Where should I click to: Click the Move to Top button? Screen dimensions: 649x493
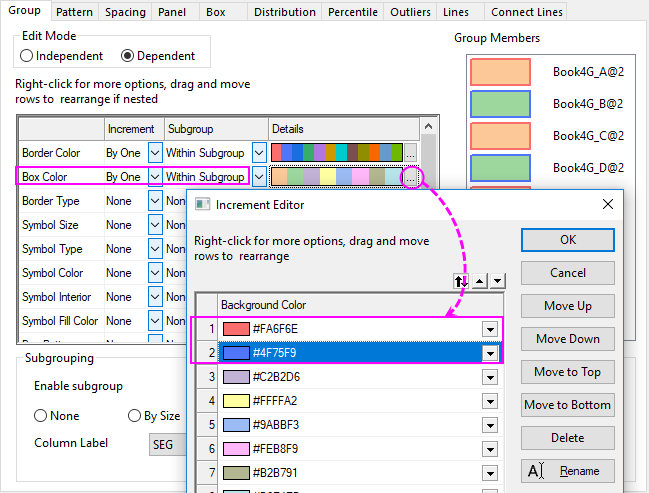click(567, 372)
